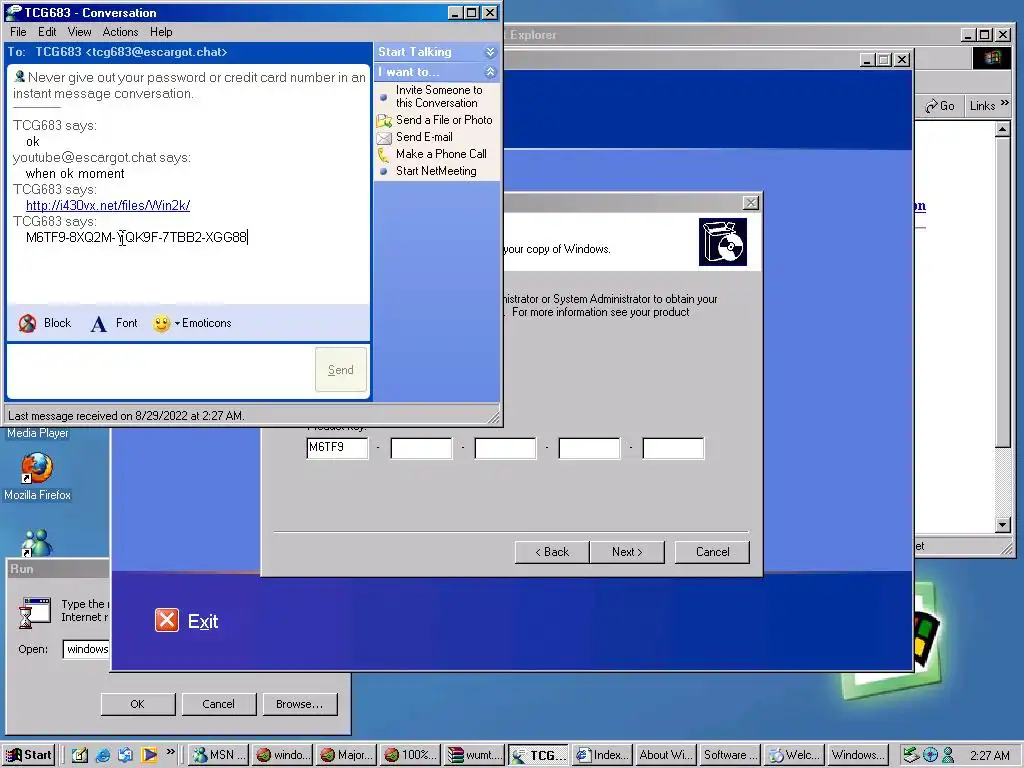Click Invite Someone to this Conversation
1024x768 pixels.
pos(439,97)
